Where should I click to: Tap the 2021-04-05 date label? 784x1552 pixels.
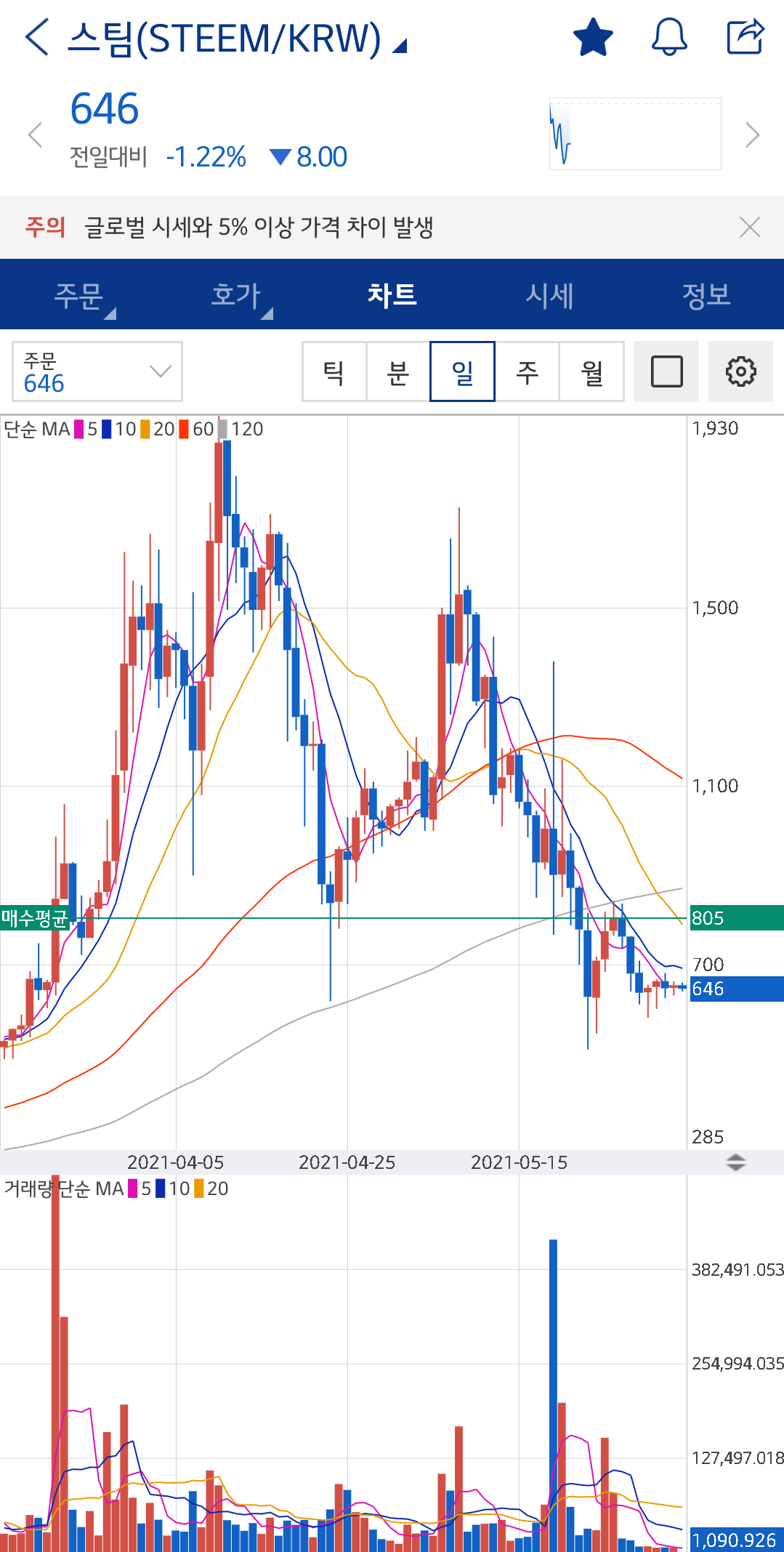click(175, 1162)
